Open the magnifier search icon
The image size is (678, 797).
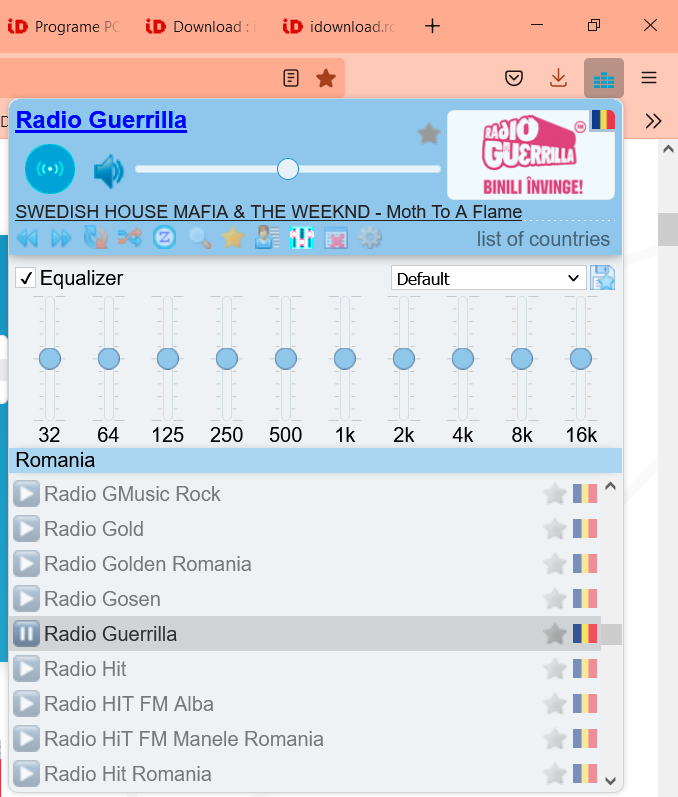(x=199, y=238)
